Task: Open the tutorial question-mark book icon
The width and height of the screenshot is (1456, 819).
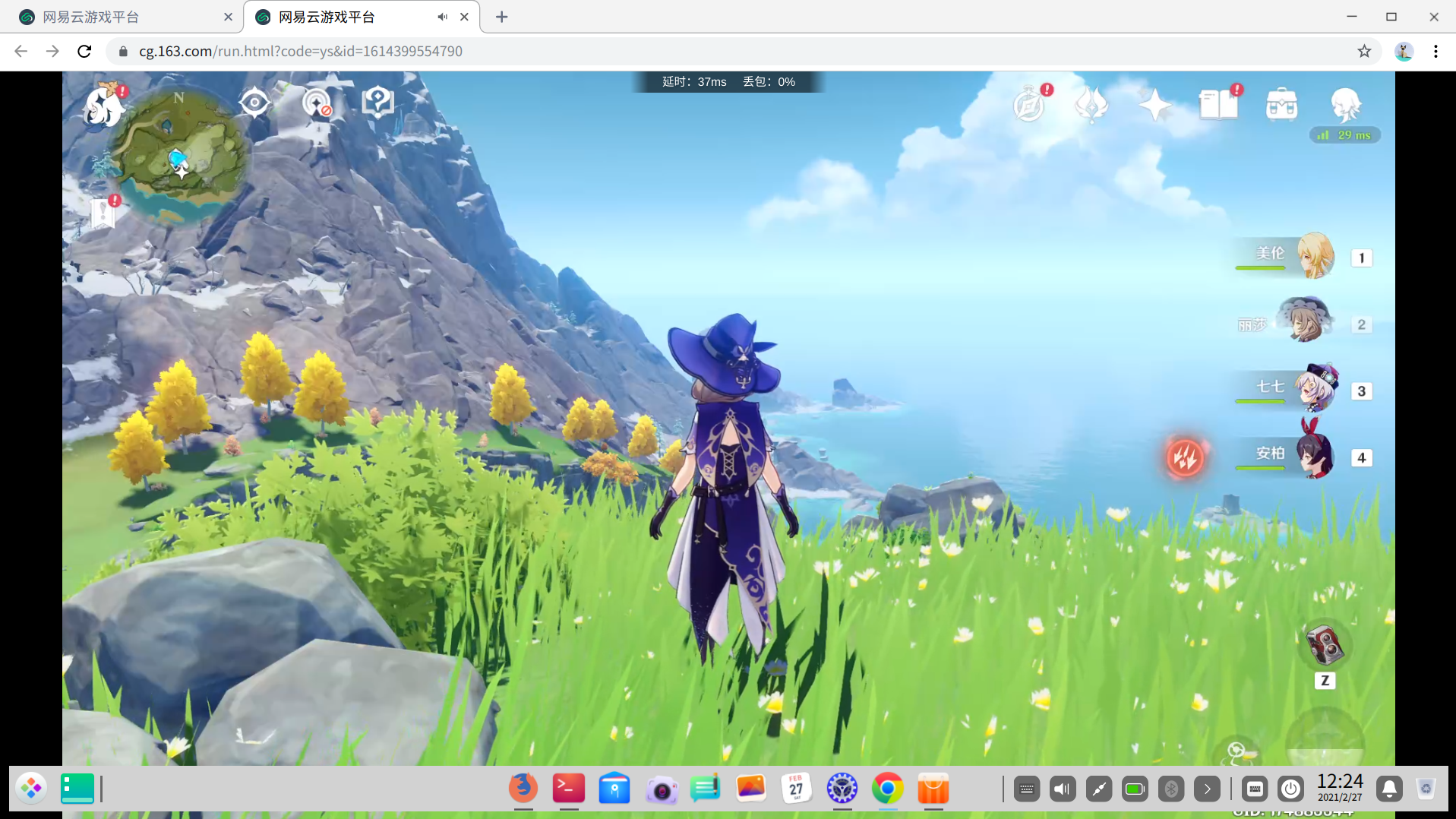Action: [x=377, y=103]
